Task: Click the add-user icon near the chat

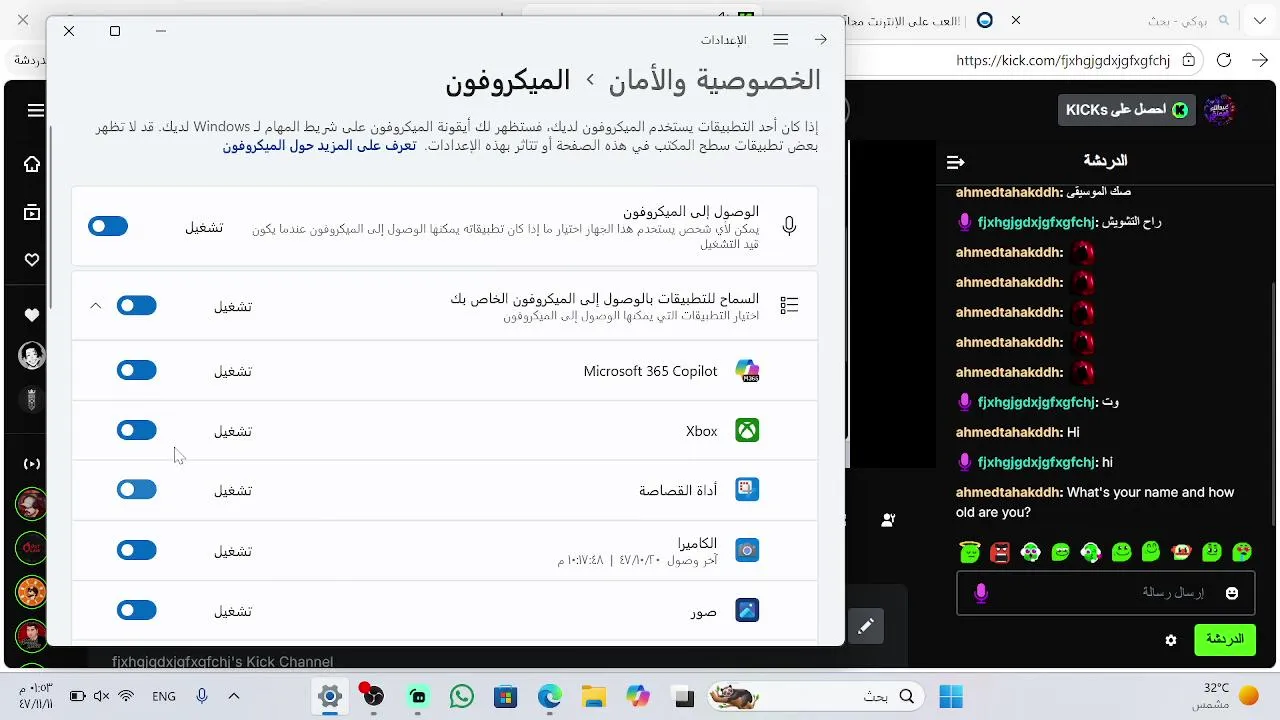Action: 888,520
